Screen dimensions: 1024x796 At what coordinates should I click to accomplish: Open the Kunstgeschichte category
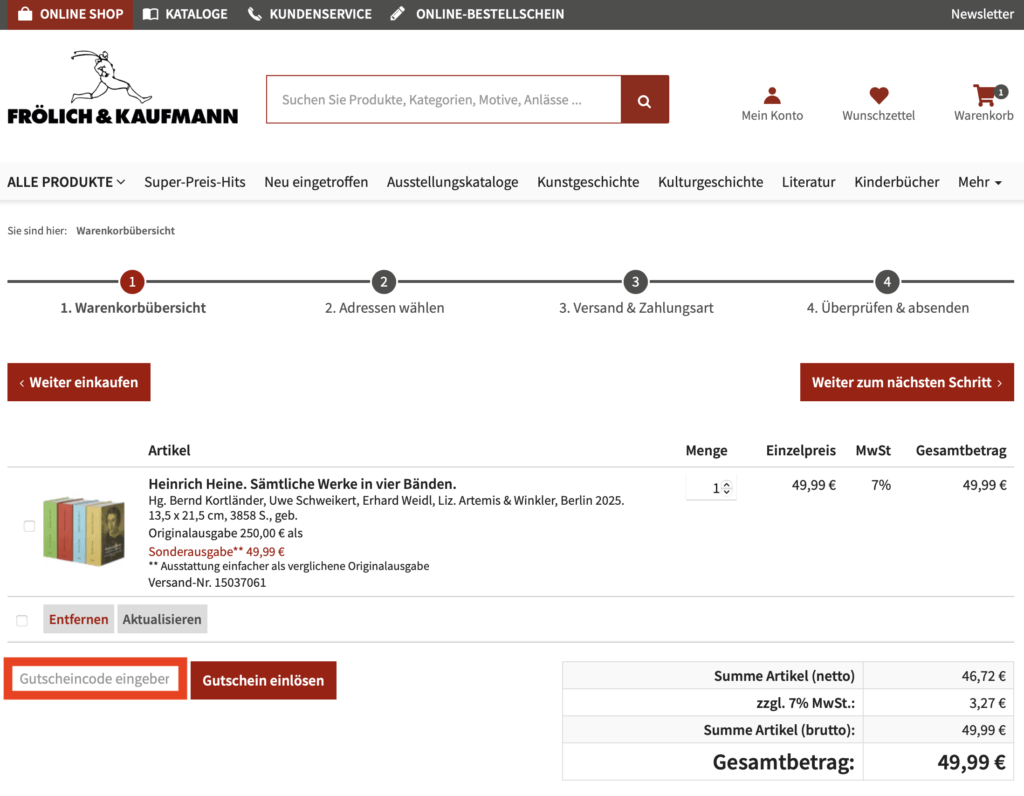coord(587,182)
